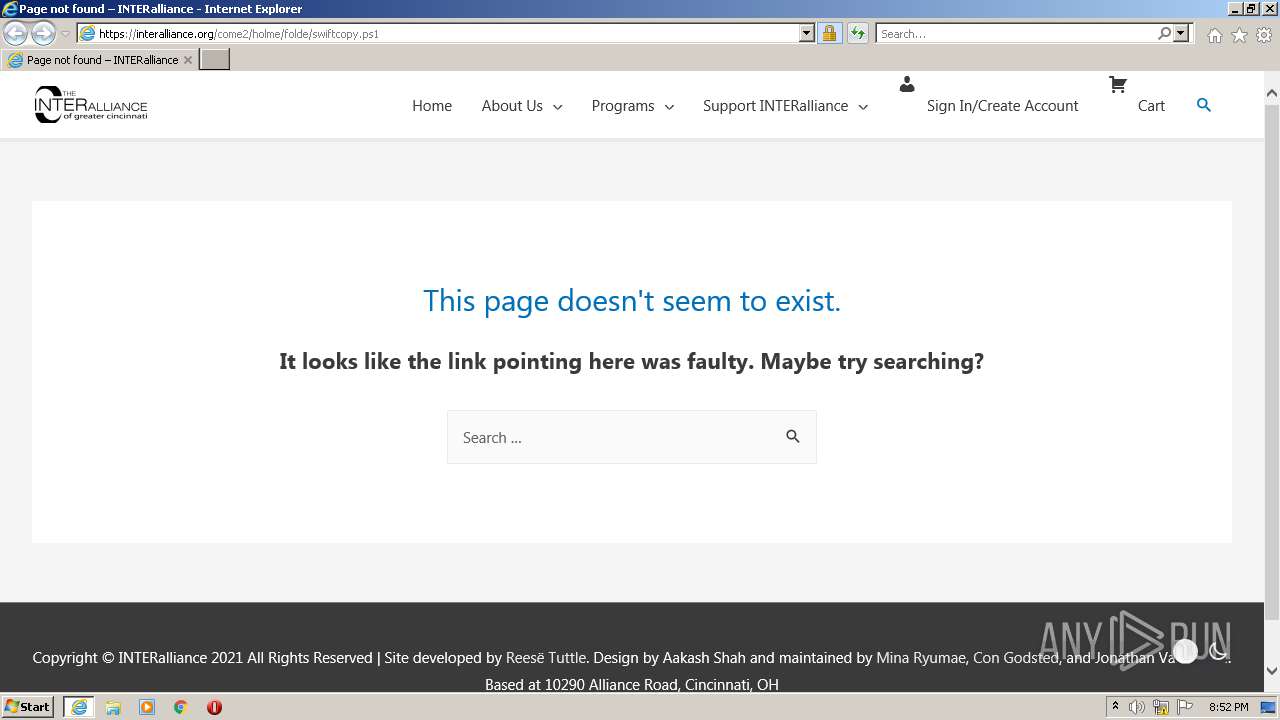
Task: Open a new blank tab
Action: click(x=214, y=59)
